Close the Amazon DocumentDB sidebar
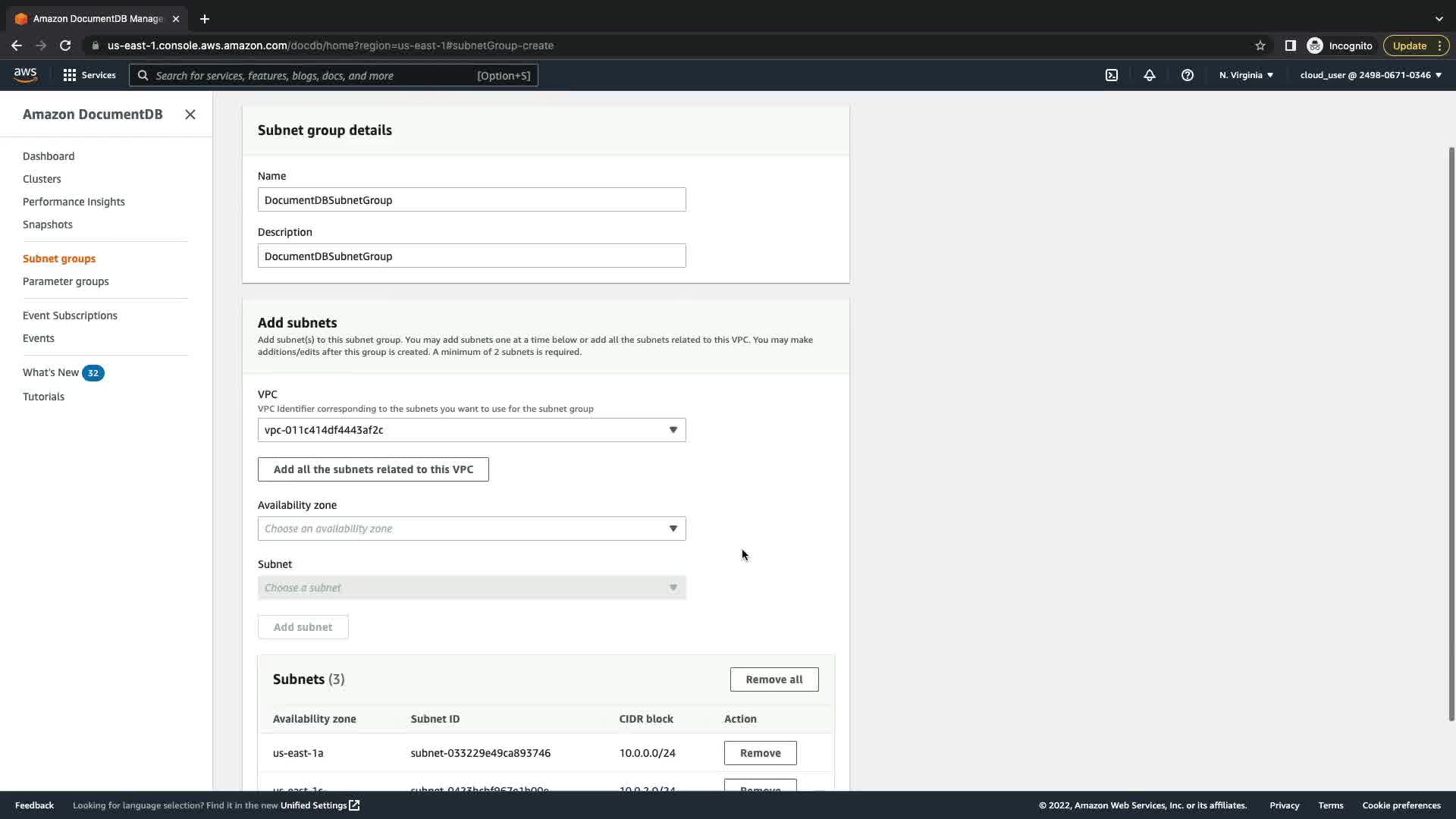The height and width of the screenshot is (819, 1456). click(x=190, y=115)
